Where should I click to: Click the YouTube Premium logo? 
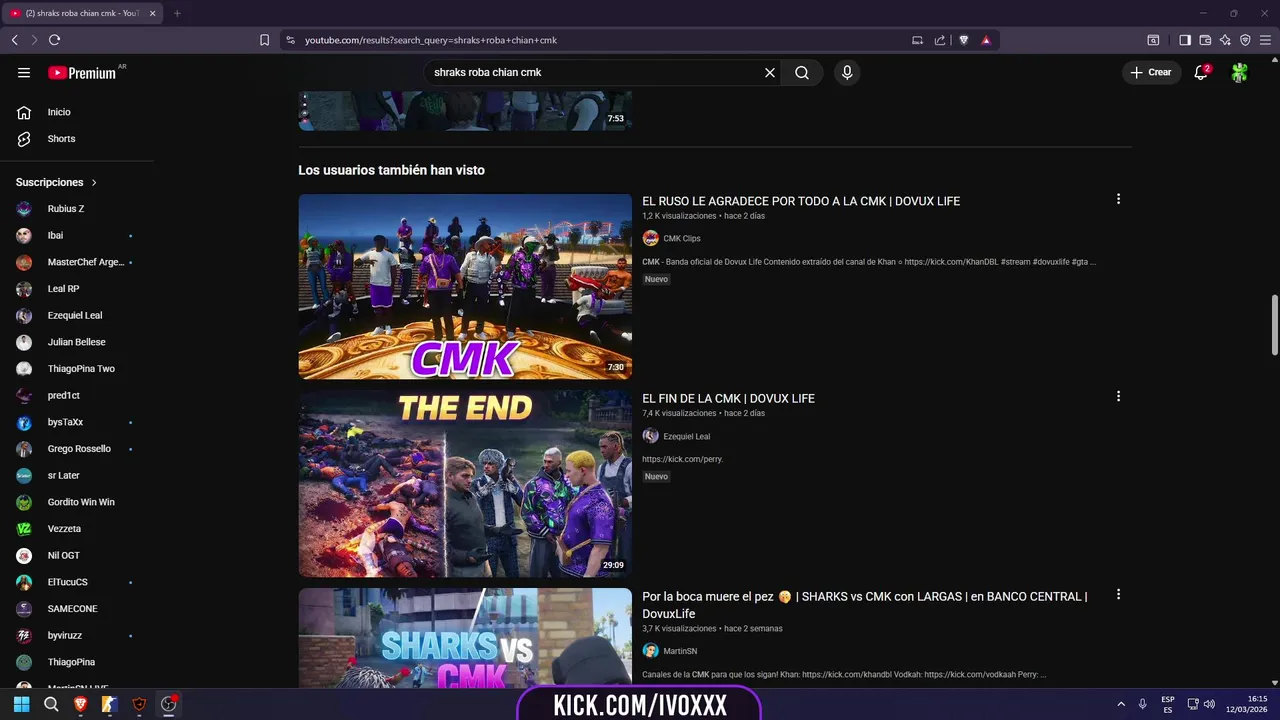[82, 73]
